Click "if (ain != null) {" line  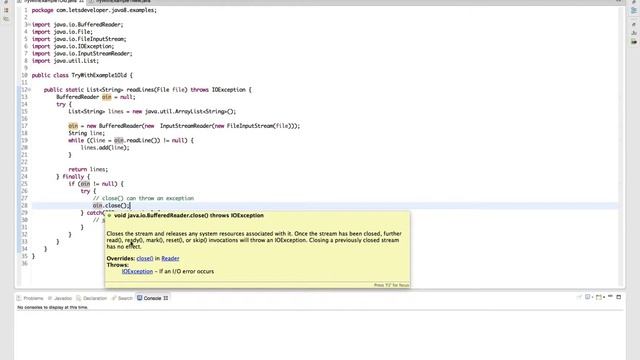(x=96, y=184)
